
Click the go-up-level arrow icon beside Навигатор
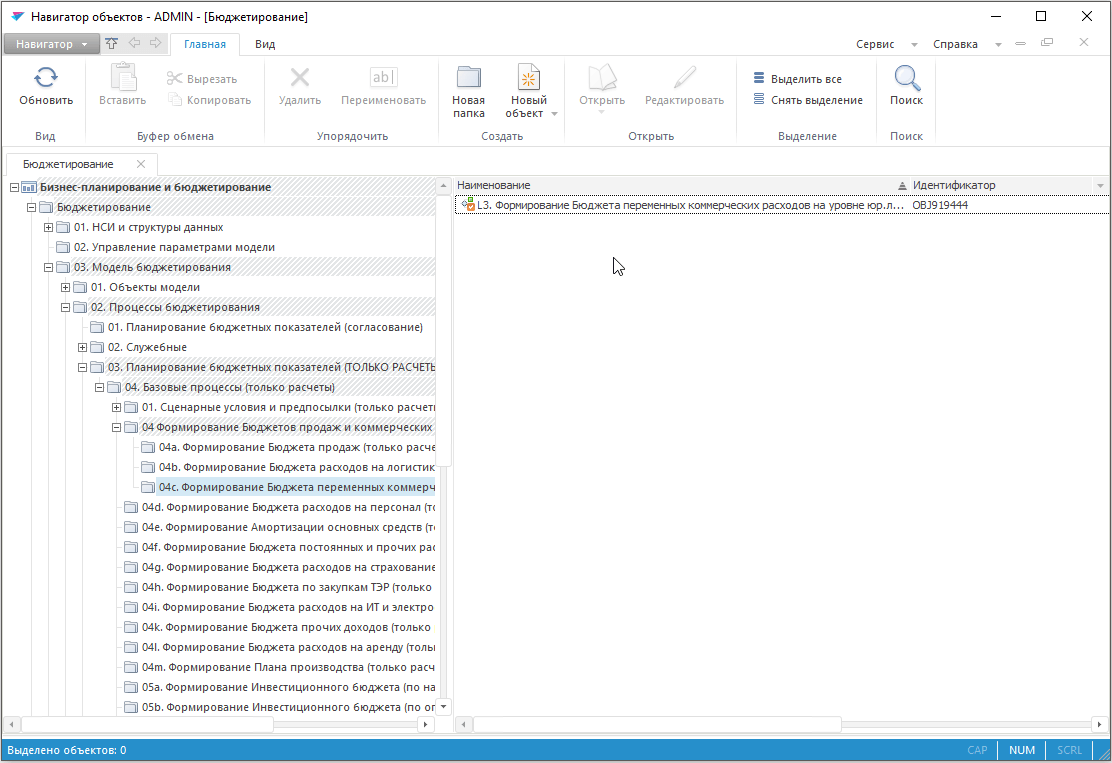[x=111, y=44]
